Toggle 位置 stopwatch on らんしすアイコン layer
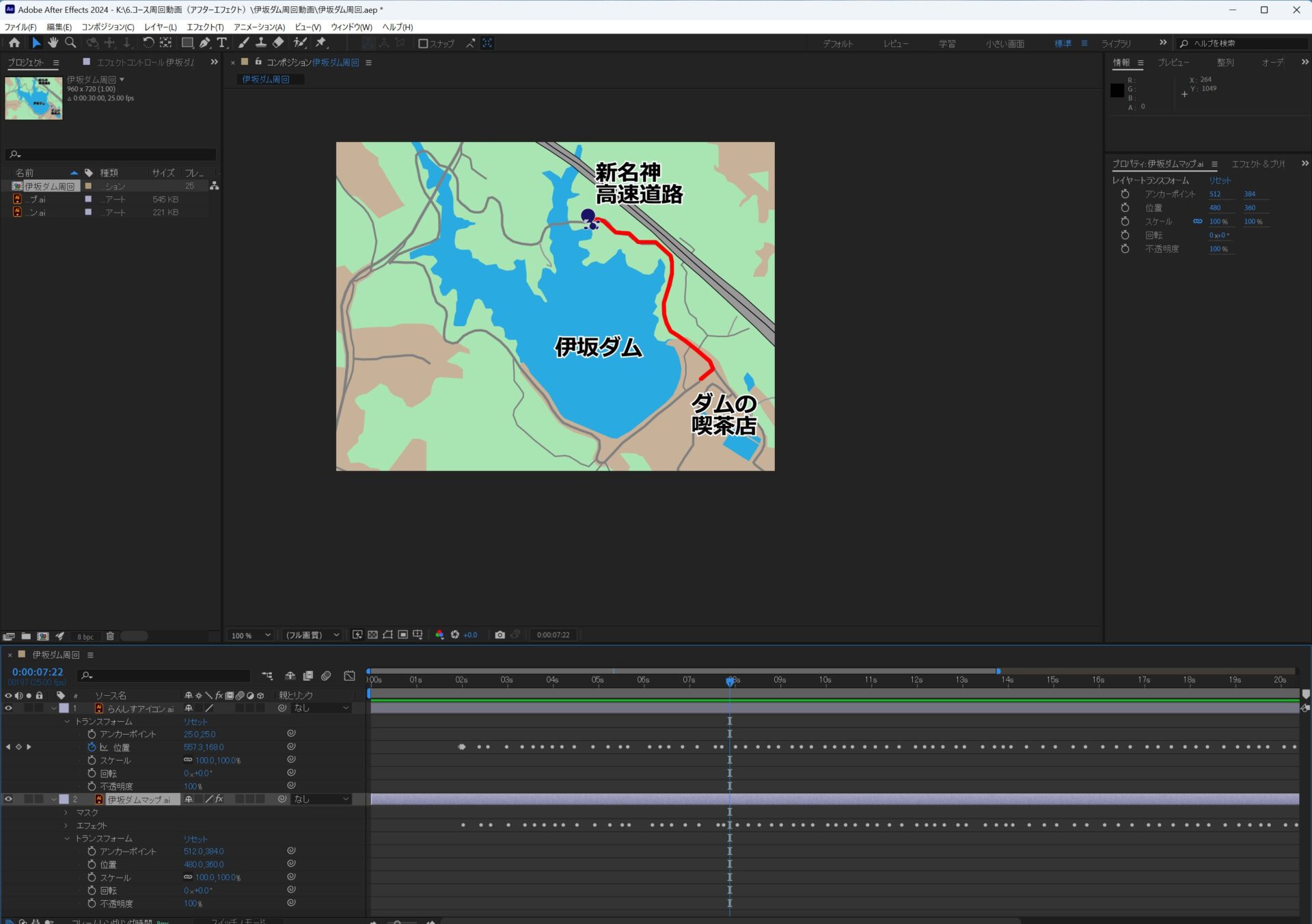Image resolution: width=1312 pixels, height=924 pixels. [92, 747]
